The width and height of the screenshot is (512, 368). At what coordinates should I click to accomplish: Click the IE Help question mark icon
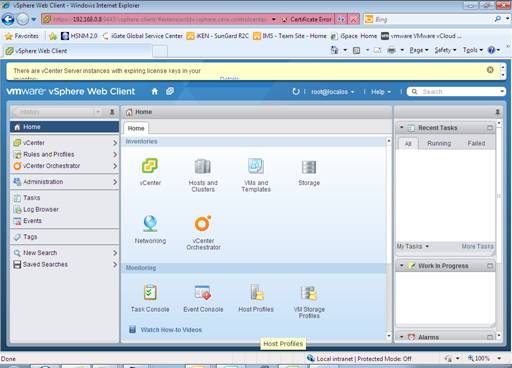point(491,50)
